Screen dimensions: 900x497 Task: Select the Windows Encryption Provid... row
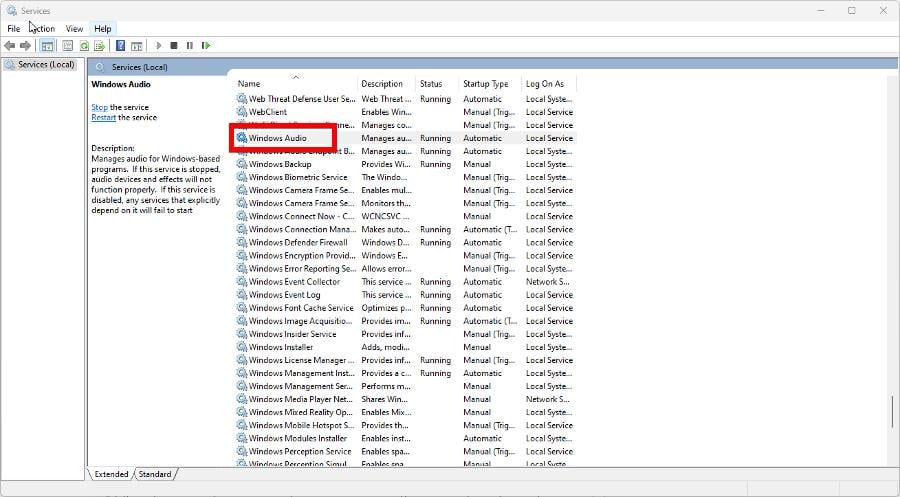405,255
